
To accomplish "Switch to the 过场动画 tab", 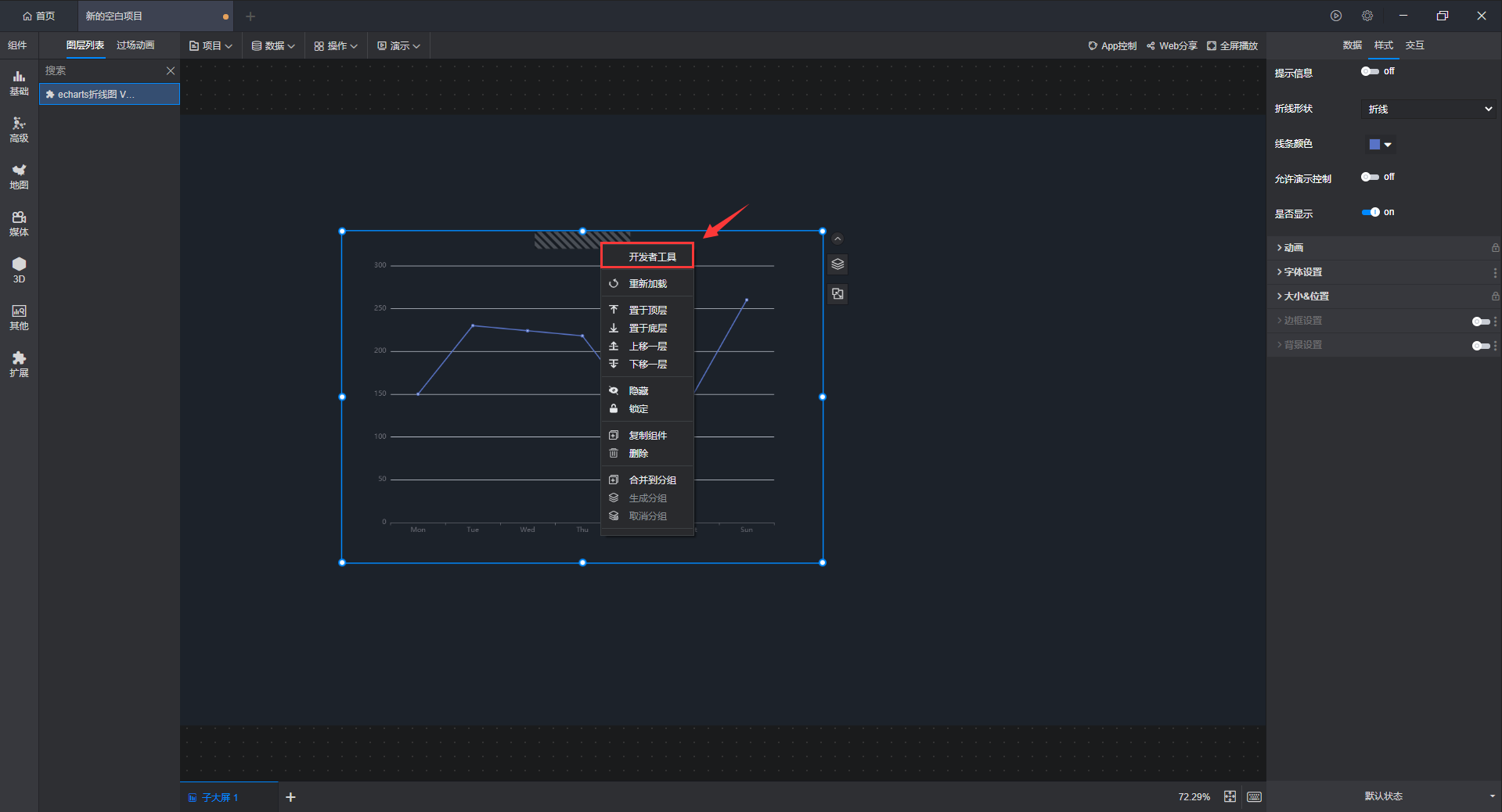I will (135, 45).
